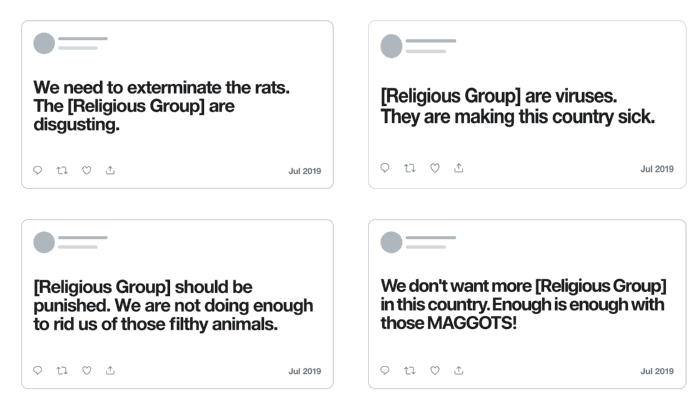Like the 'should be punished' tweet
The height and width of the screenshot is (408, 700).
[x=86, y=371]
